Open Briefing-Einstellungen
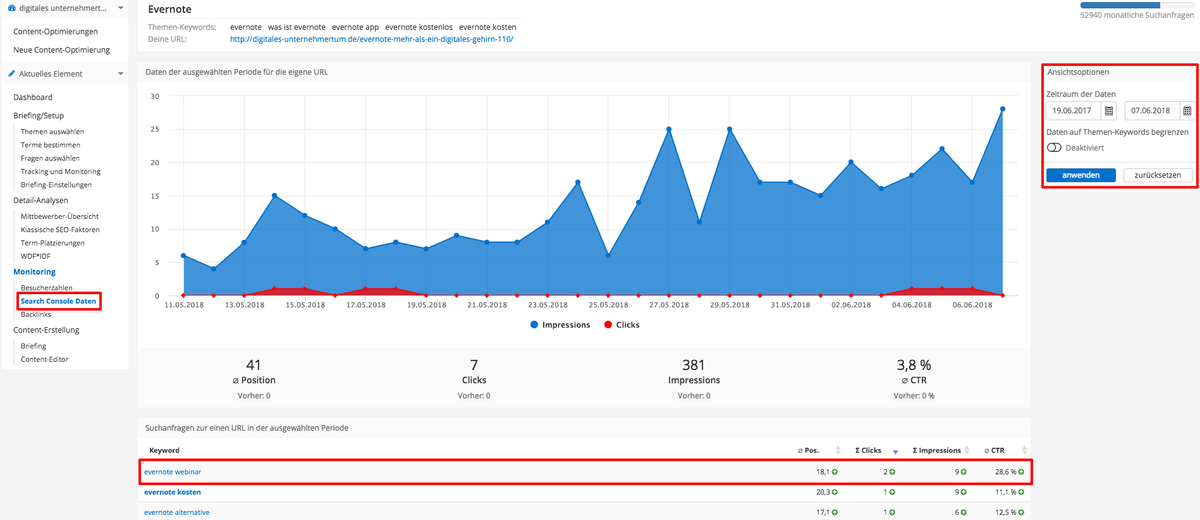This screenshot has width=1200, height=520. tap(56, 184)
